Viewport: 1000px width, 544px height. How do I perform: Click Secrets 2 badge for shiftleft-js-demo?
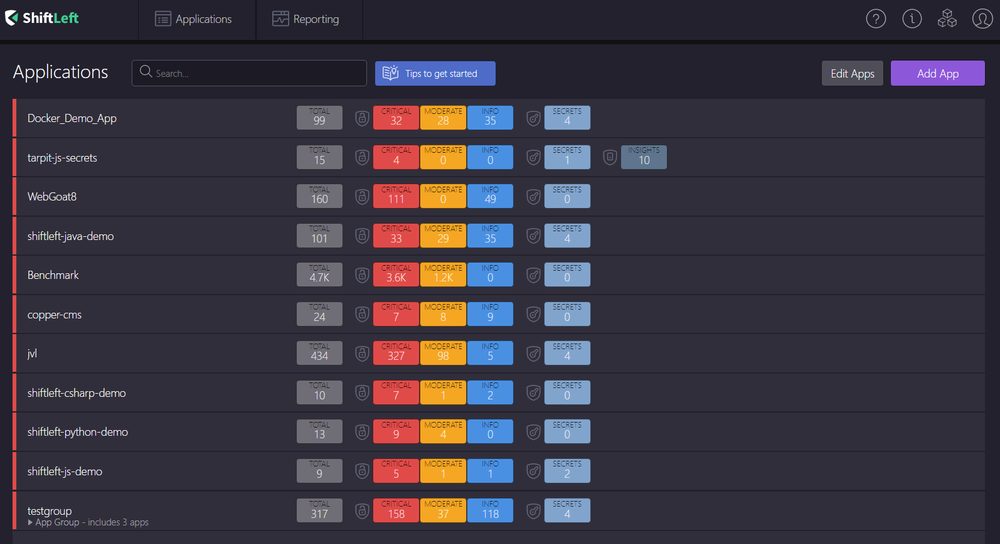coord(567,471)
